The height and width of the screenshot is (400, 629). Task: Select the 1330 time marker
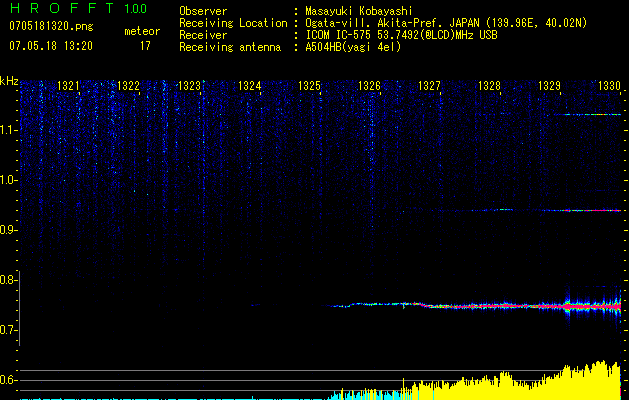(609, 87)
